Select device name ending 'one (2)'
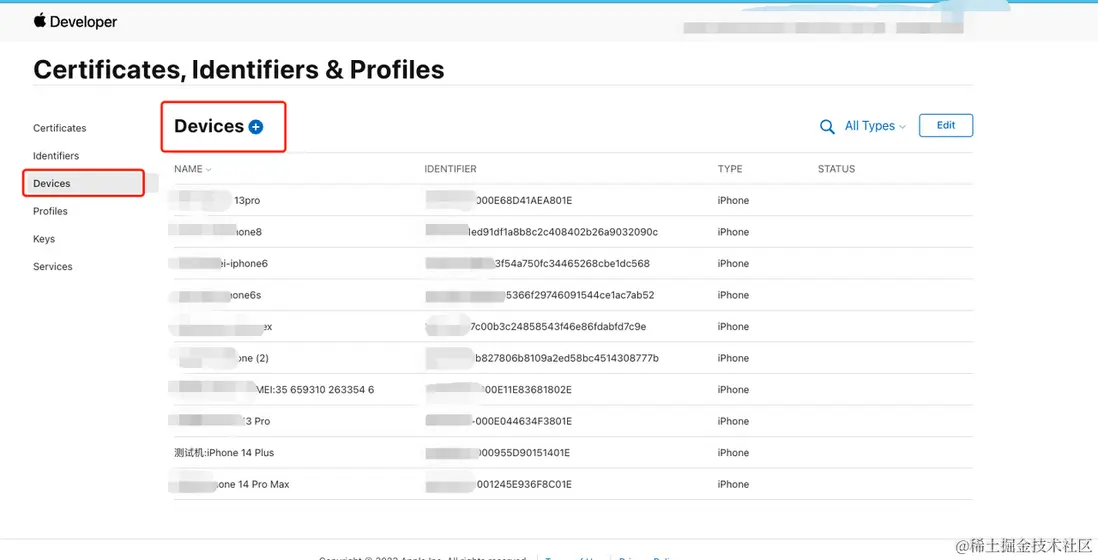Image resolution: width=1098 pixels, height=560 pixels. click(221, 358)
